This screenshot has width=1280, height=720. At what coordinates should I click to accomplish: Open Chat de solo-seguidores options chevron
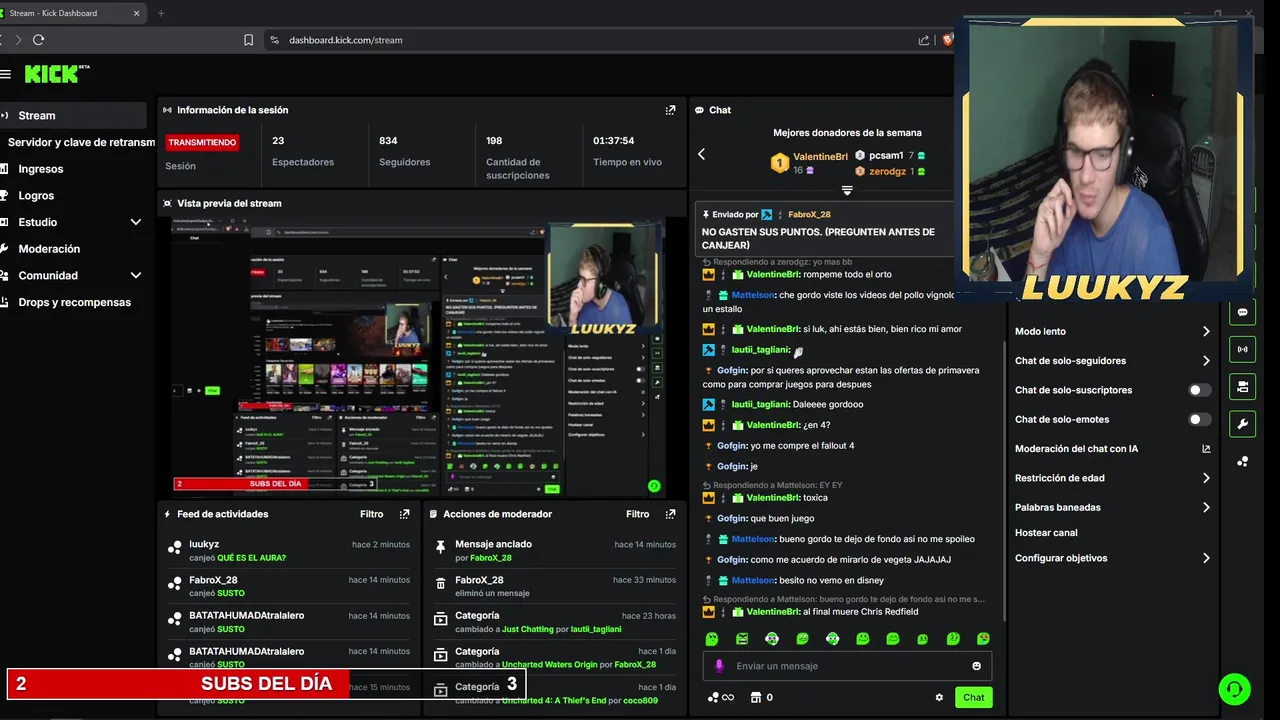click(x=1206, y=361)
